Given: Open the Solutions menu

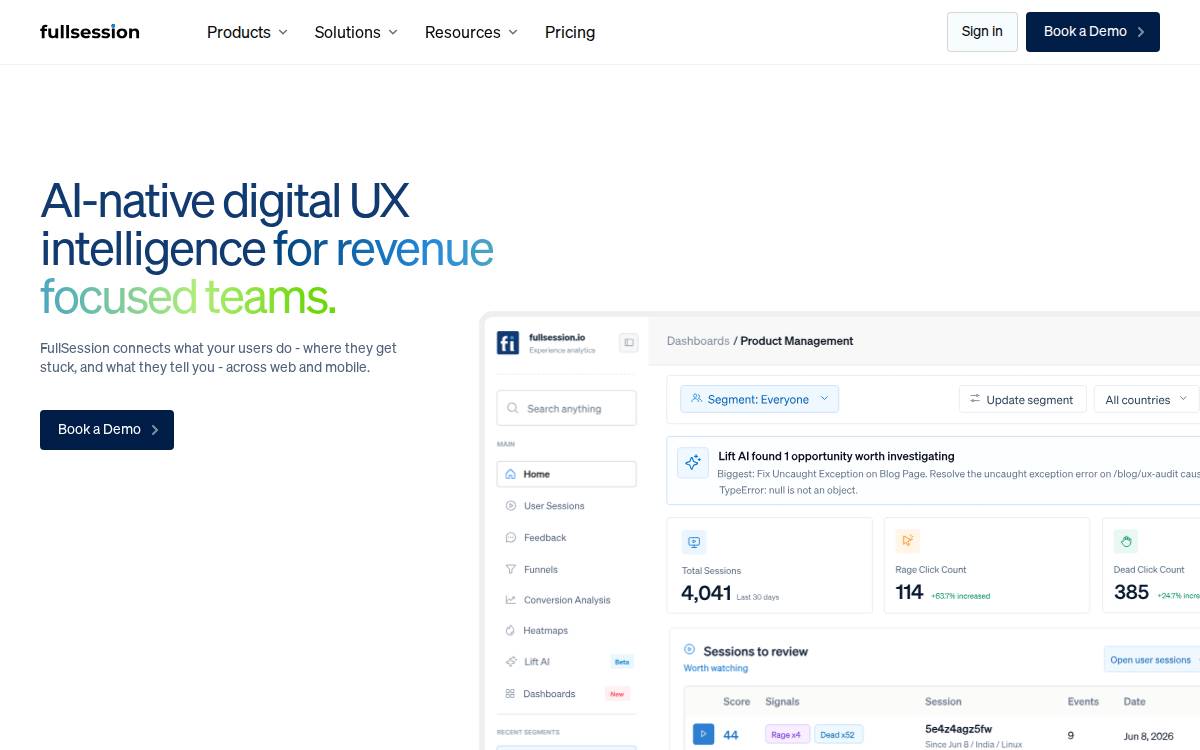Looking at the screenshot, I should [356, 32].
